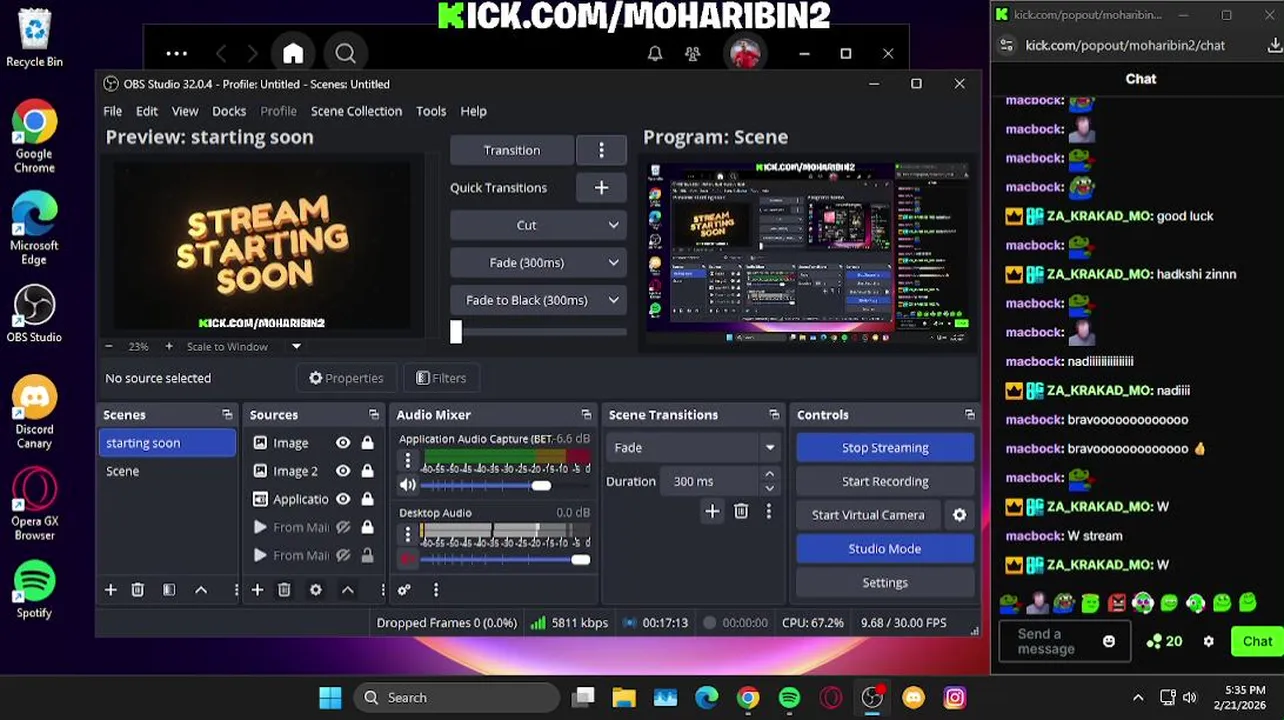Zoom in preview with plus icon
Screen dimensions: 1284x720
[168, 346]
